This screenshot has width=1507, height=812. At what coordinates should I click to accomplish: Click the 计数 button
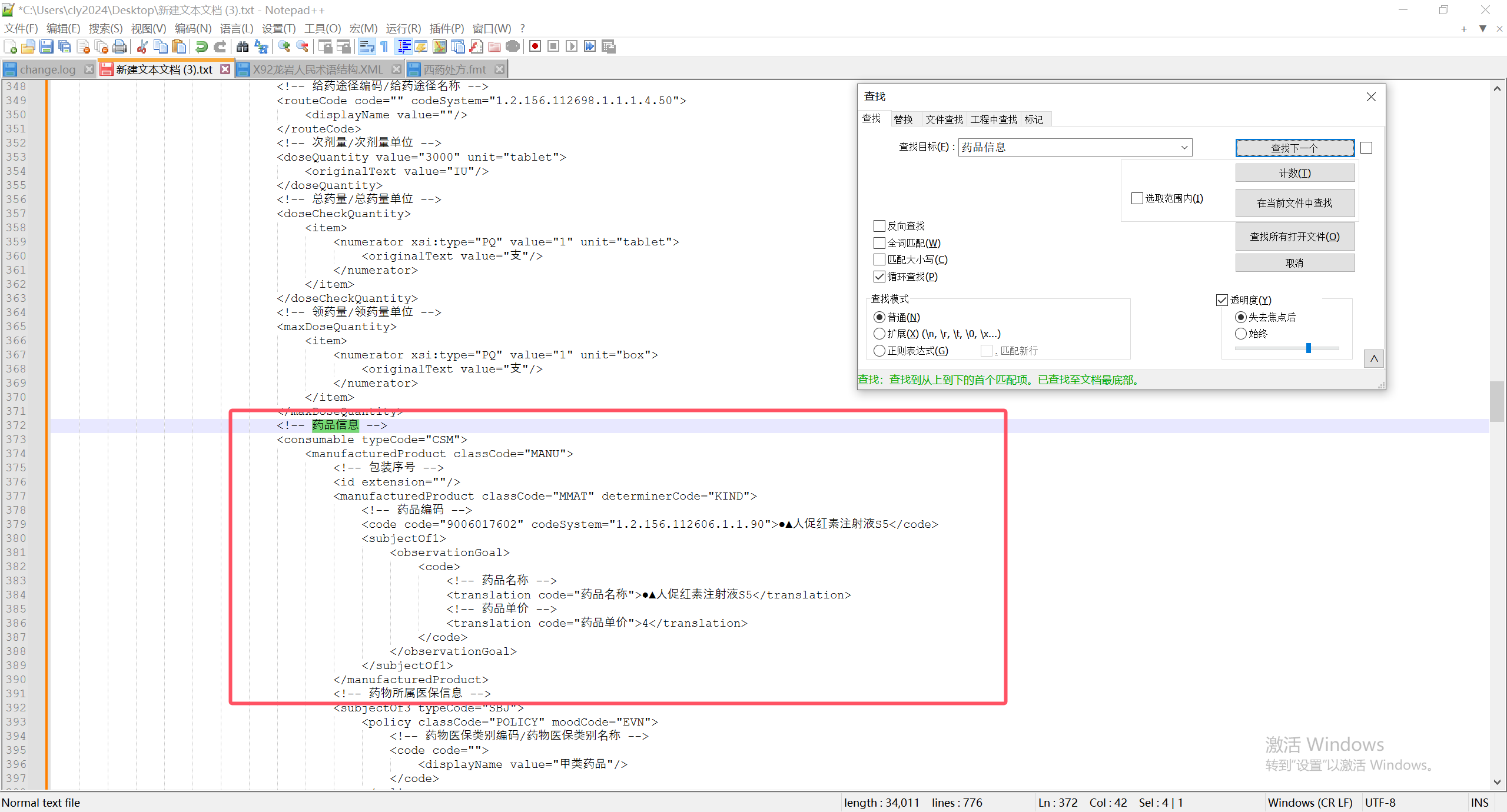[x=1294, y=173]
